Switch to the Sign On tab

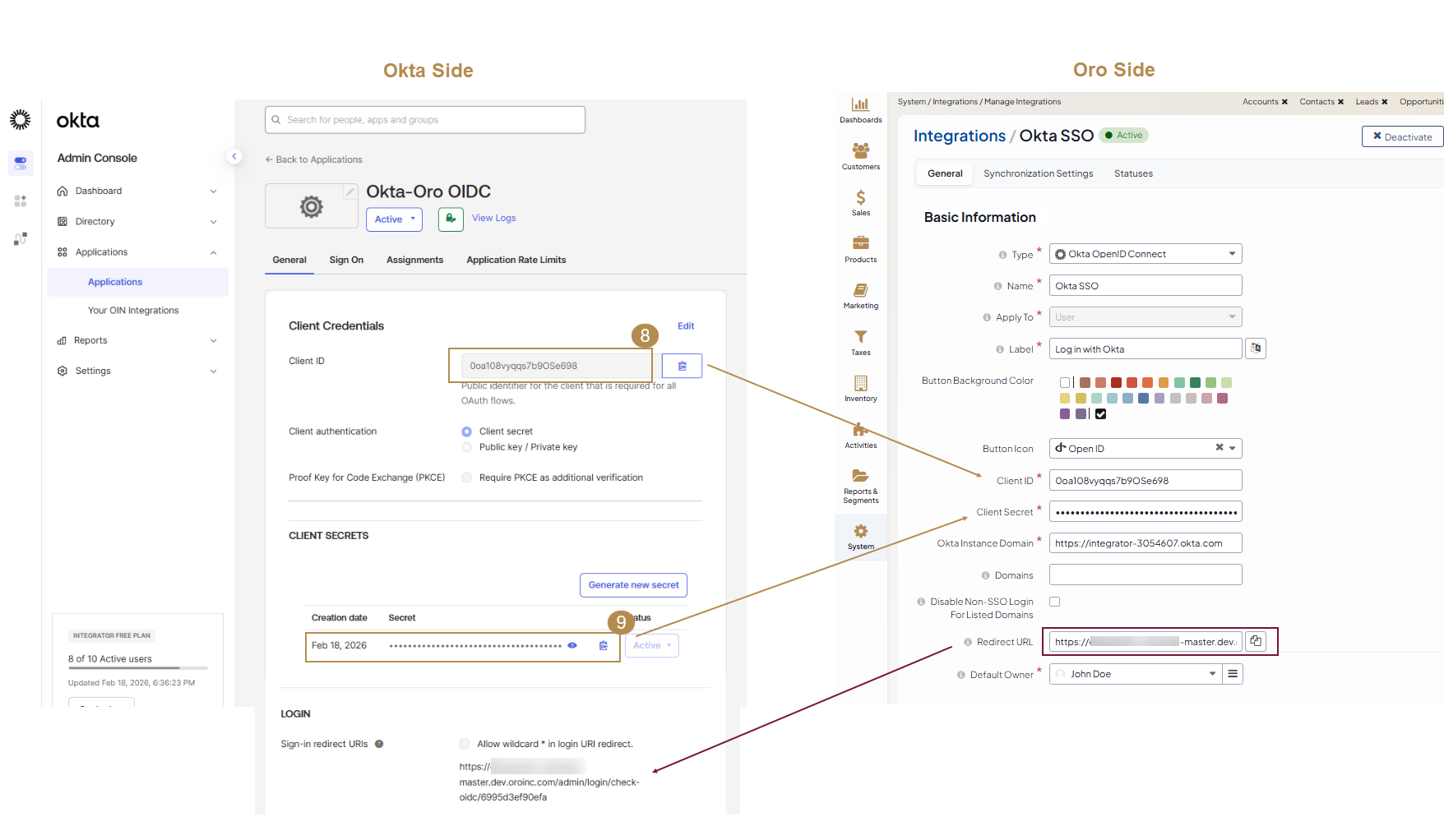(x=346, y=260)
